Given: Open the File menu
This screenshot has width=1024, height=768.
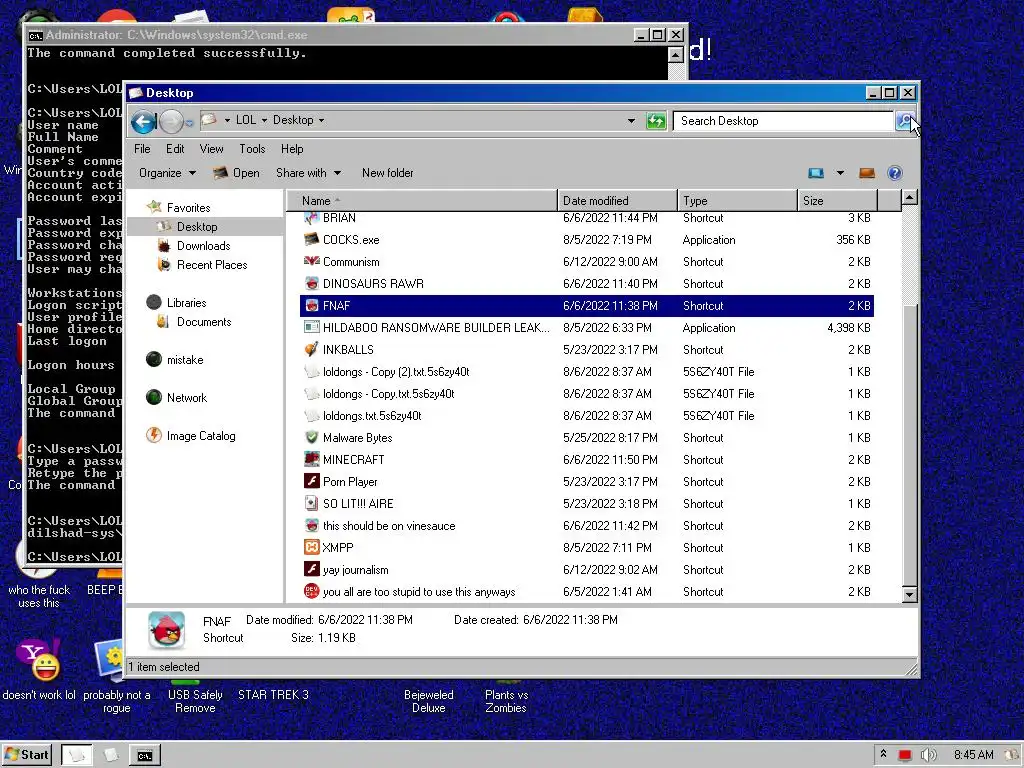Looking at the screenshot, I should [142, 149].
